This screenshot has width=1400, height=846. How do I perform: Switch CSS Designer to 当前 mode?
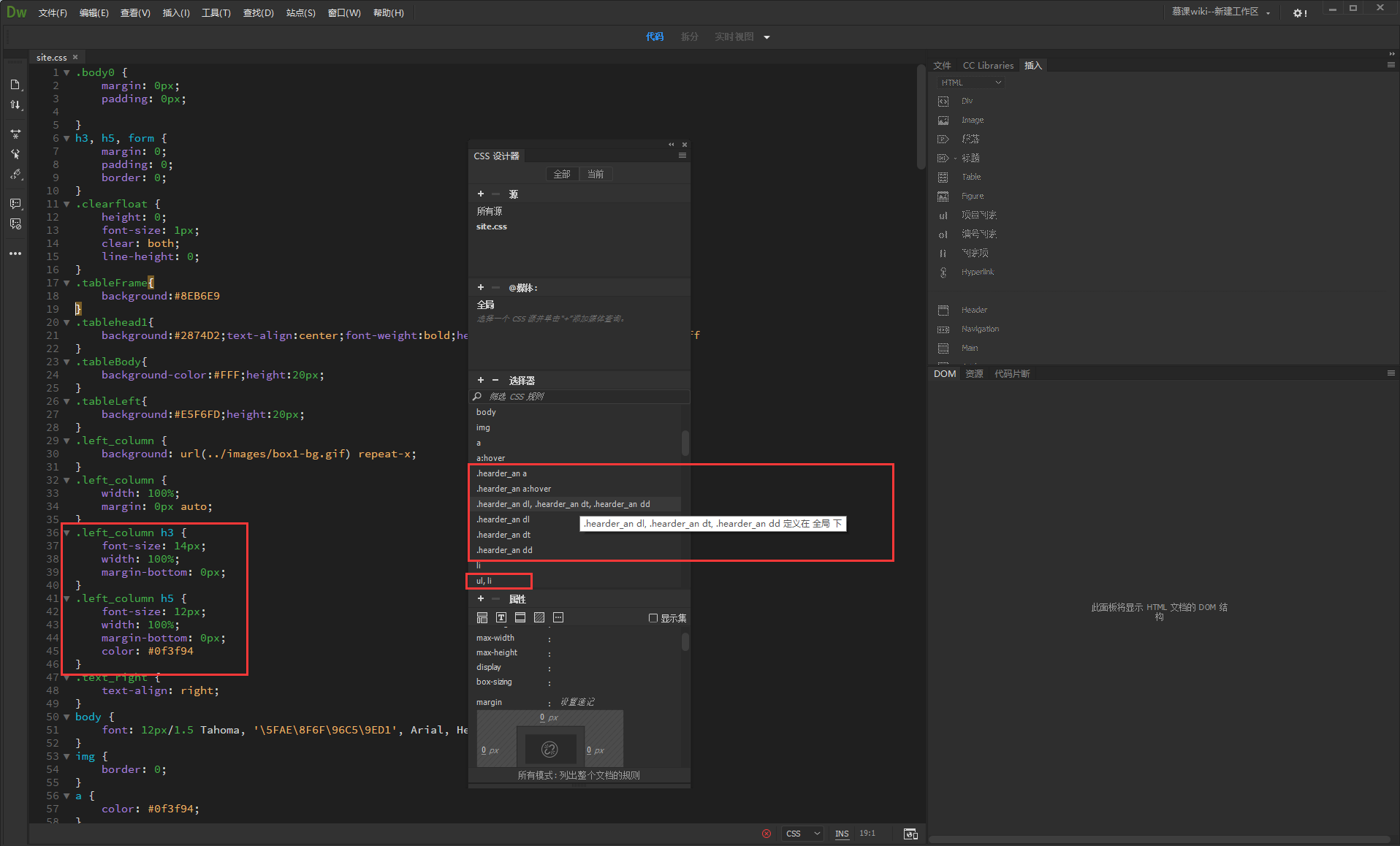596,174
